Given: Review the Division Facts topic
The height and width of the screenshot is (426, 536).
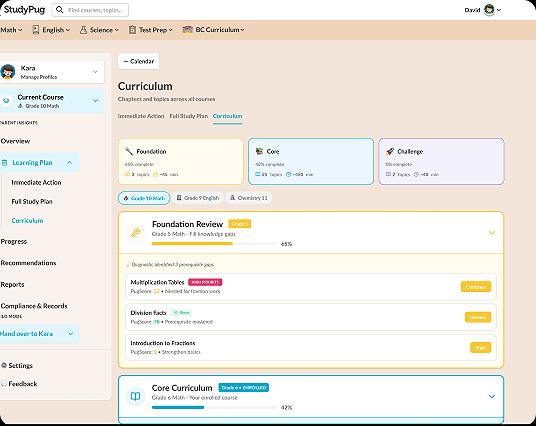Looking at the screenshot, I should pos(478,317).
